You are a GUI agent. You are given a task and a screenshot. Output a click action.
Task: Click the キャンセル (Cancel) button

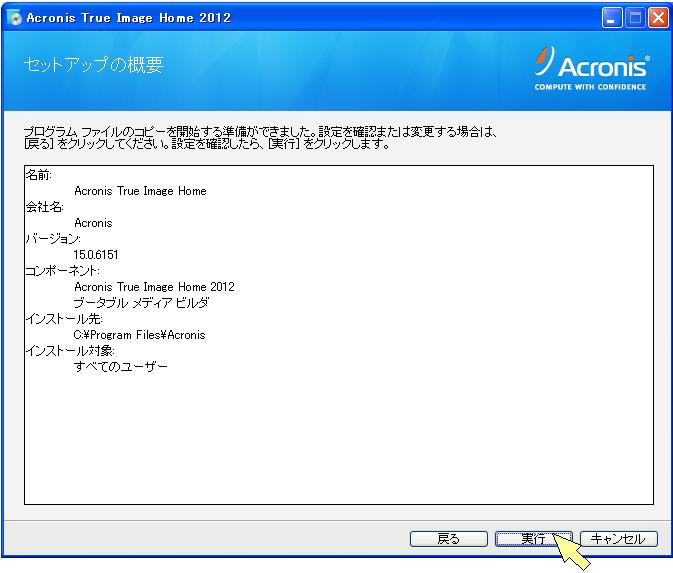[x=618, y=538]
